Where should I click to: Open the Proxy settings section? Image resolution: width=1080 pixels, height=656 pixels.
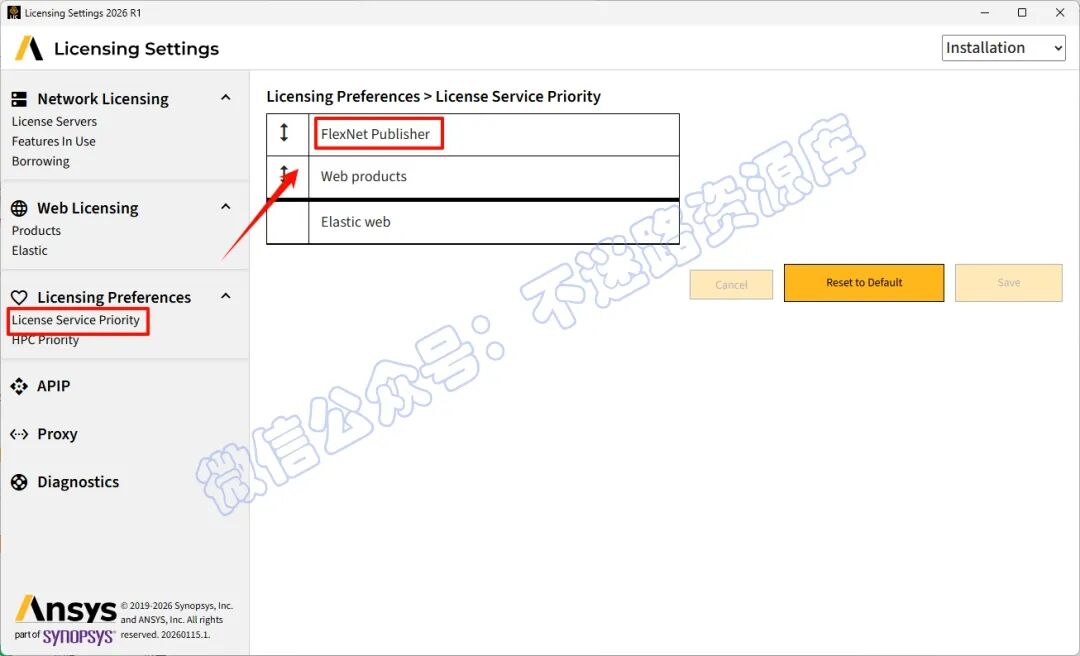tap(57, 434)
